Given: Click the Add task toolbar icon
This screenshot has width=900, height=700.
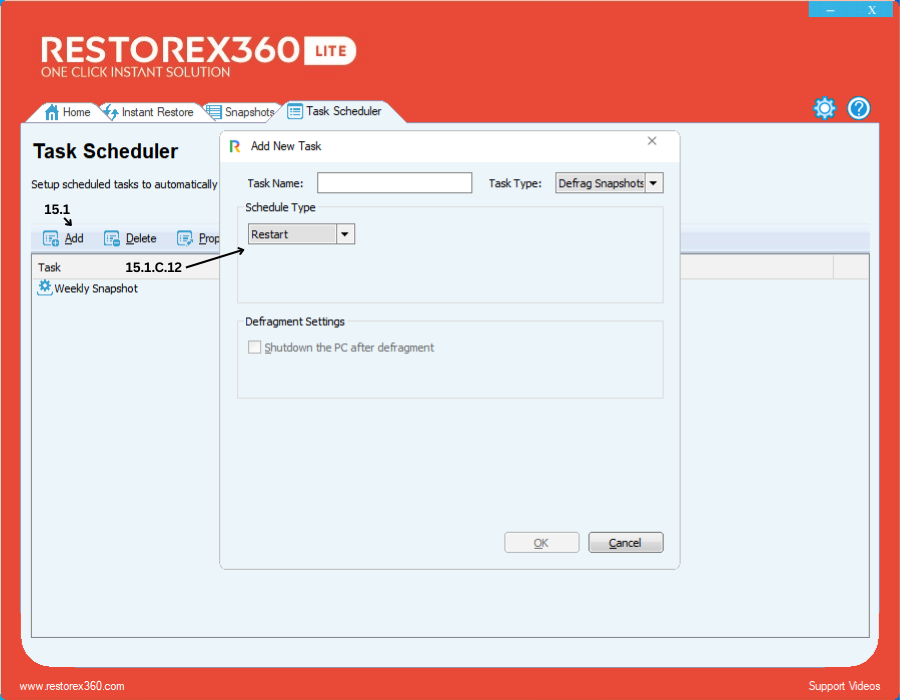Looking at the screenshot, I should point(51,239).
